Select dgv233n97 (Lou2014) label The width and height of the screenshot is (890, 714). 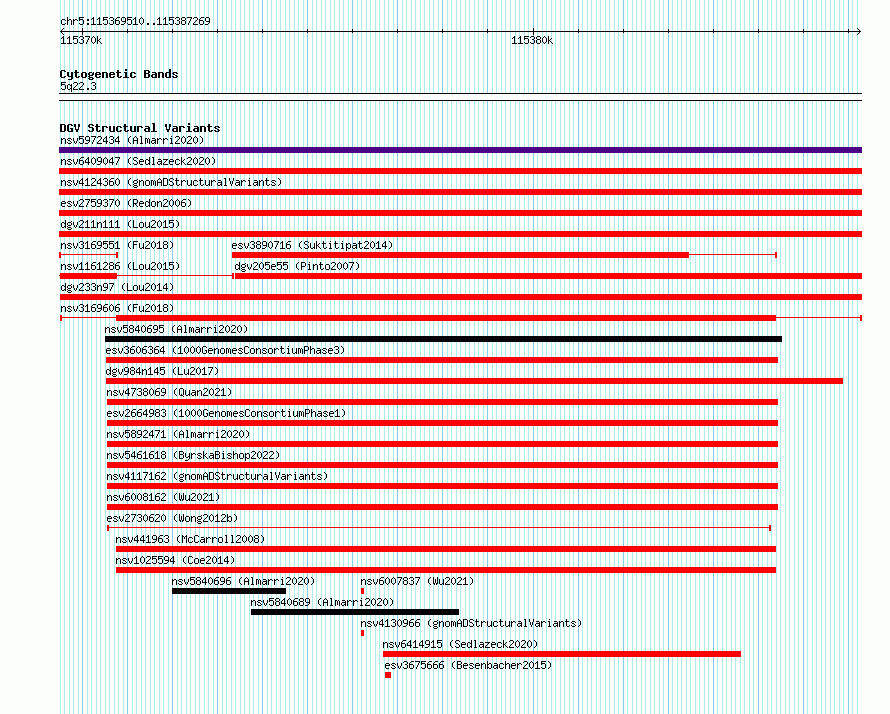pyautogui.click(x=117, y=287)
